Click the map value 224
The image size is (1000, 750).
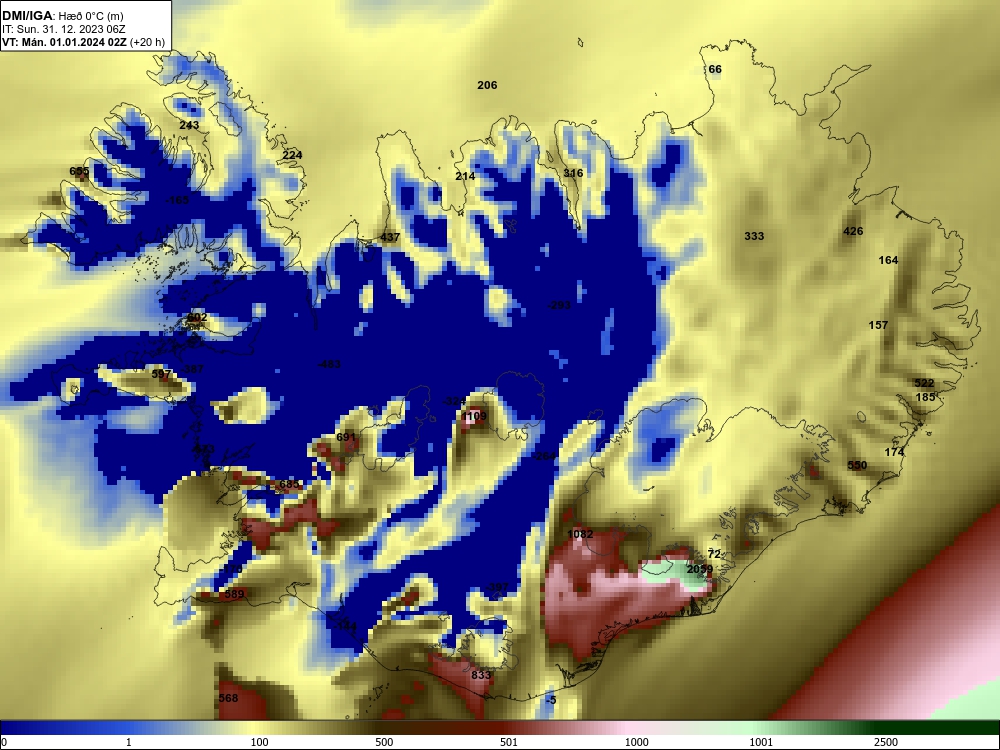point(292,155)
